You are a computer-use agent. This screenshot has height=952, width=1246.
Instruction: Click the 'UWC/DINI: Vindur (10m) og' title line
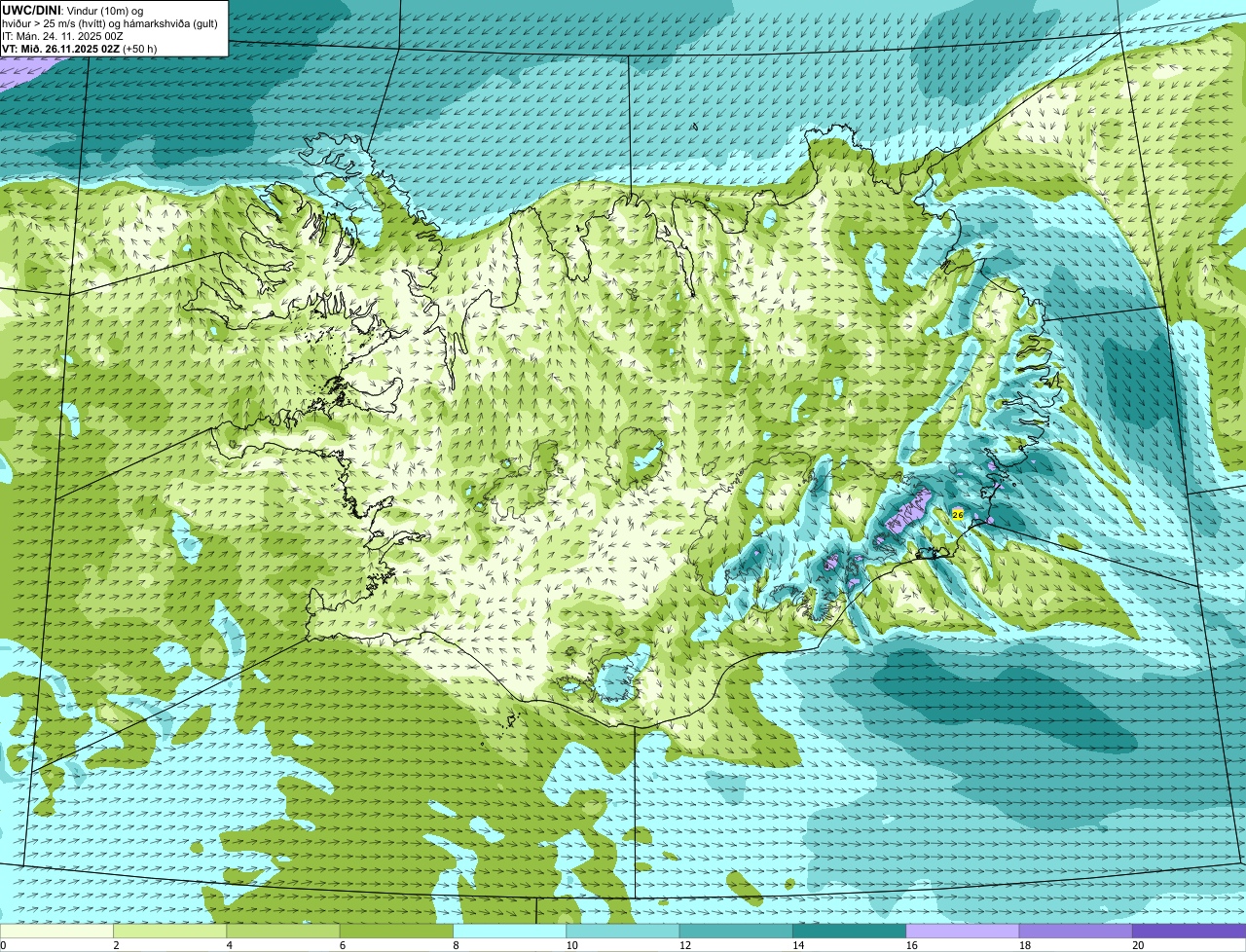(73, 11)
